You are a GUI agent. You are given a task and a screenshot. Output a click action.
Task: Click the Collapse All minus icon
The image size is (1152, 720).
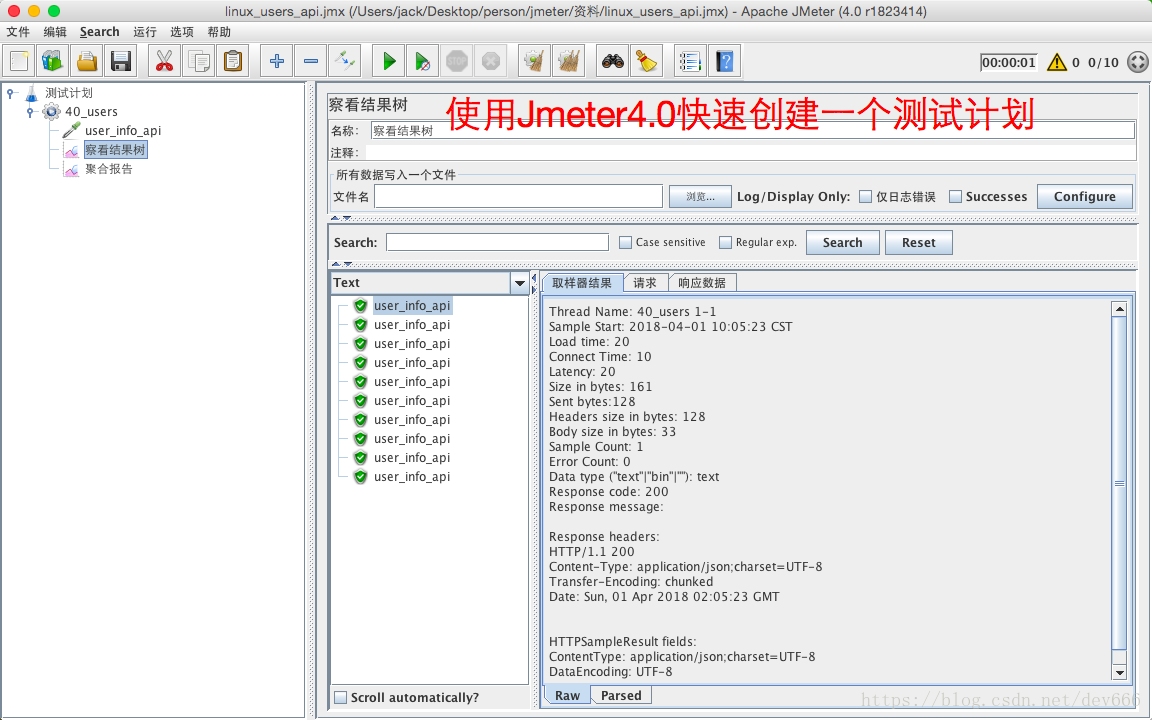coord(310,61)
